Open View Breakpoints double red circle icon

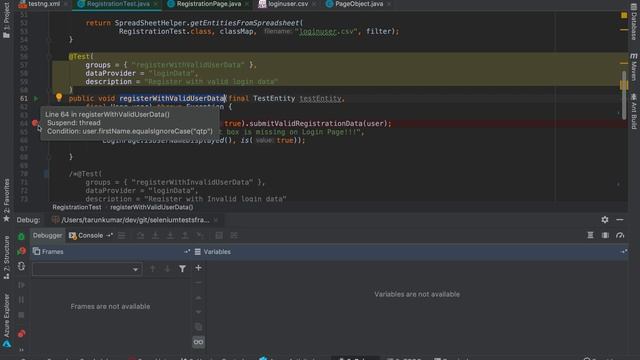click(21, 334)
